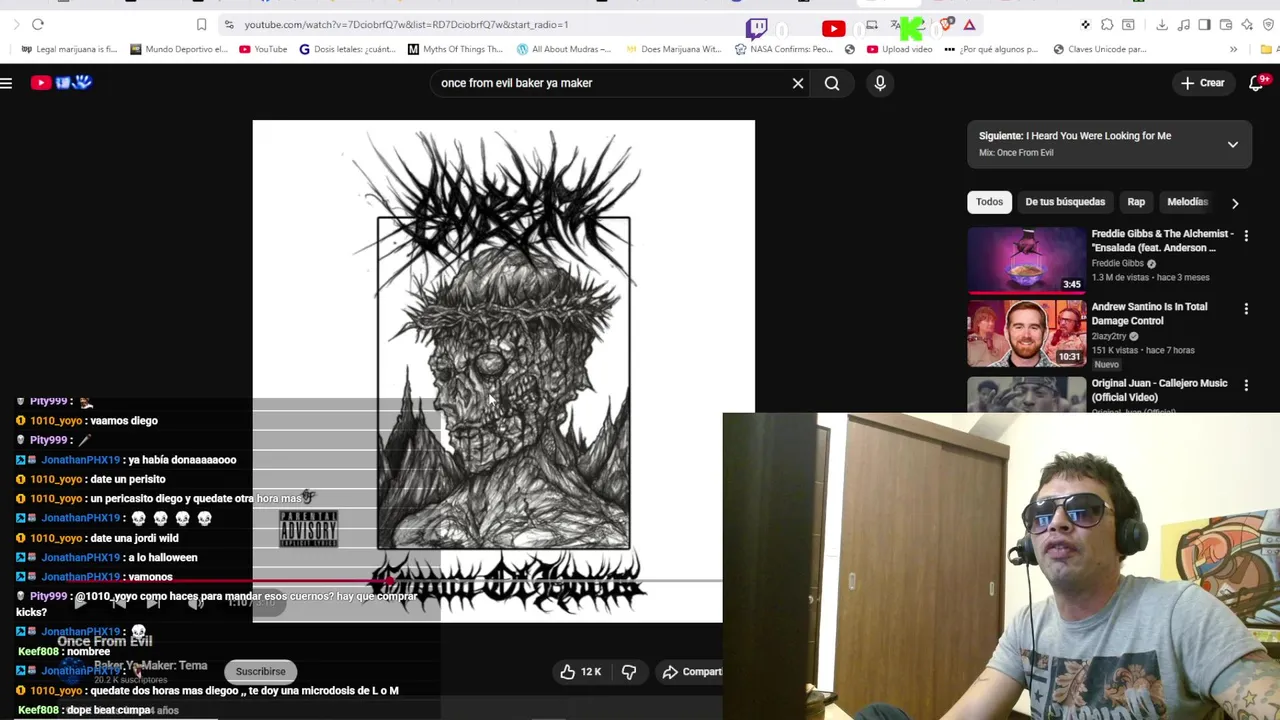
Task: Run search with the magnifier button
Action: point(832,83)
